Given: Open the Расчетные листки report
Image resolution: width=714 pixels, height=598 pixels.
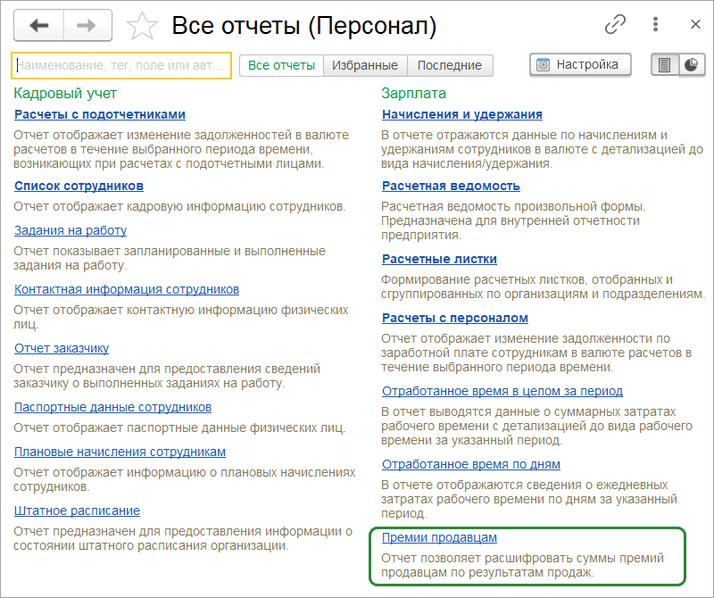Looking at the screenshot, I should [x=439, y=259].
